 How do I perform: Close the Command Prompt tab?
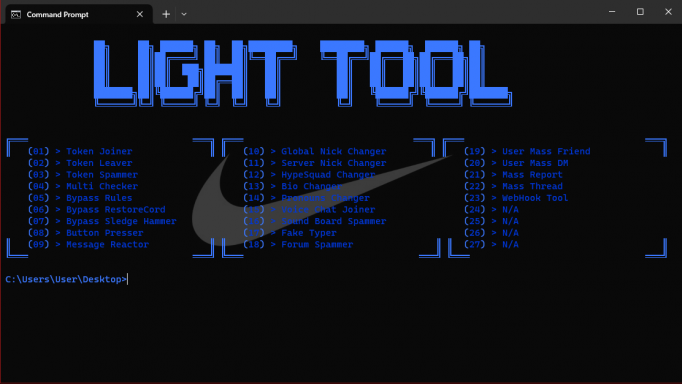coord(140,14)
